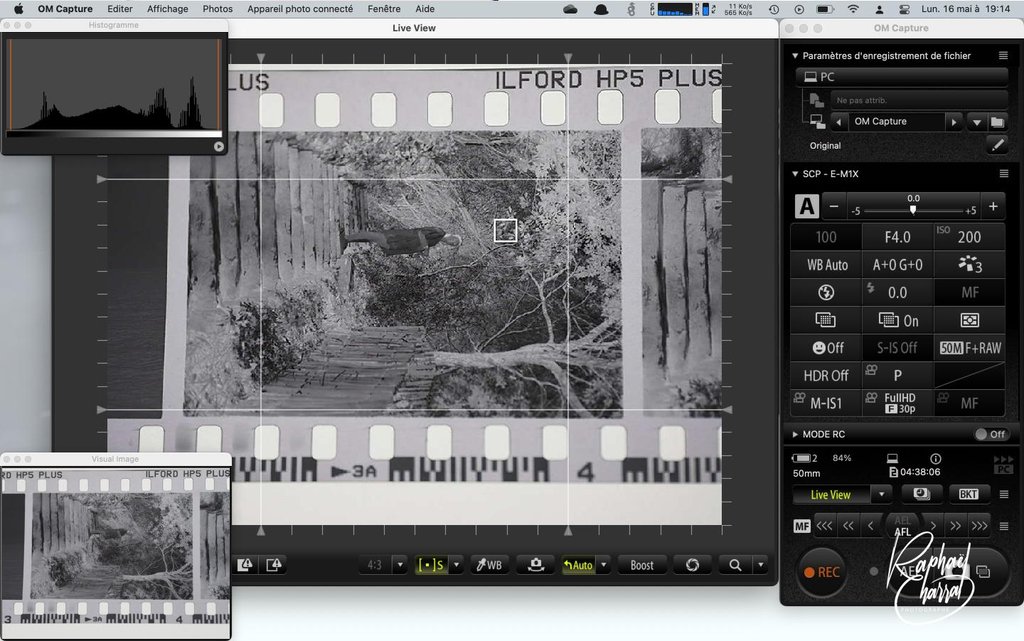Screen dimensions: 1024x641
Task: Open the A+0 G+0 white balance compensation
Action: pos(897,265)
